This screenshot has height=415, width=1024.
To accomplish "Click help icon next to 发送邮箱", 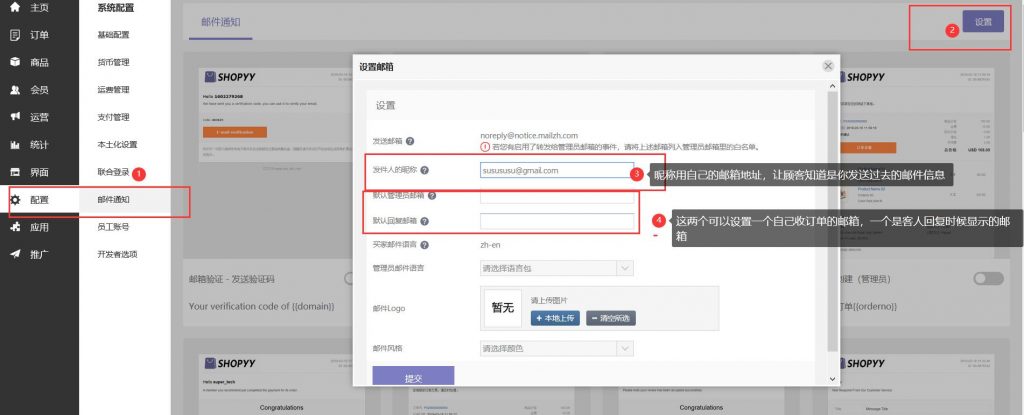I will pyautogui.click(x=410, y=142).
